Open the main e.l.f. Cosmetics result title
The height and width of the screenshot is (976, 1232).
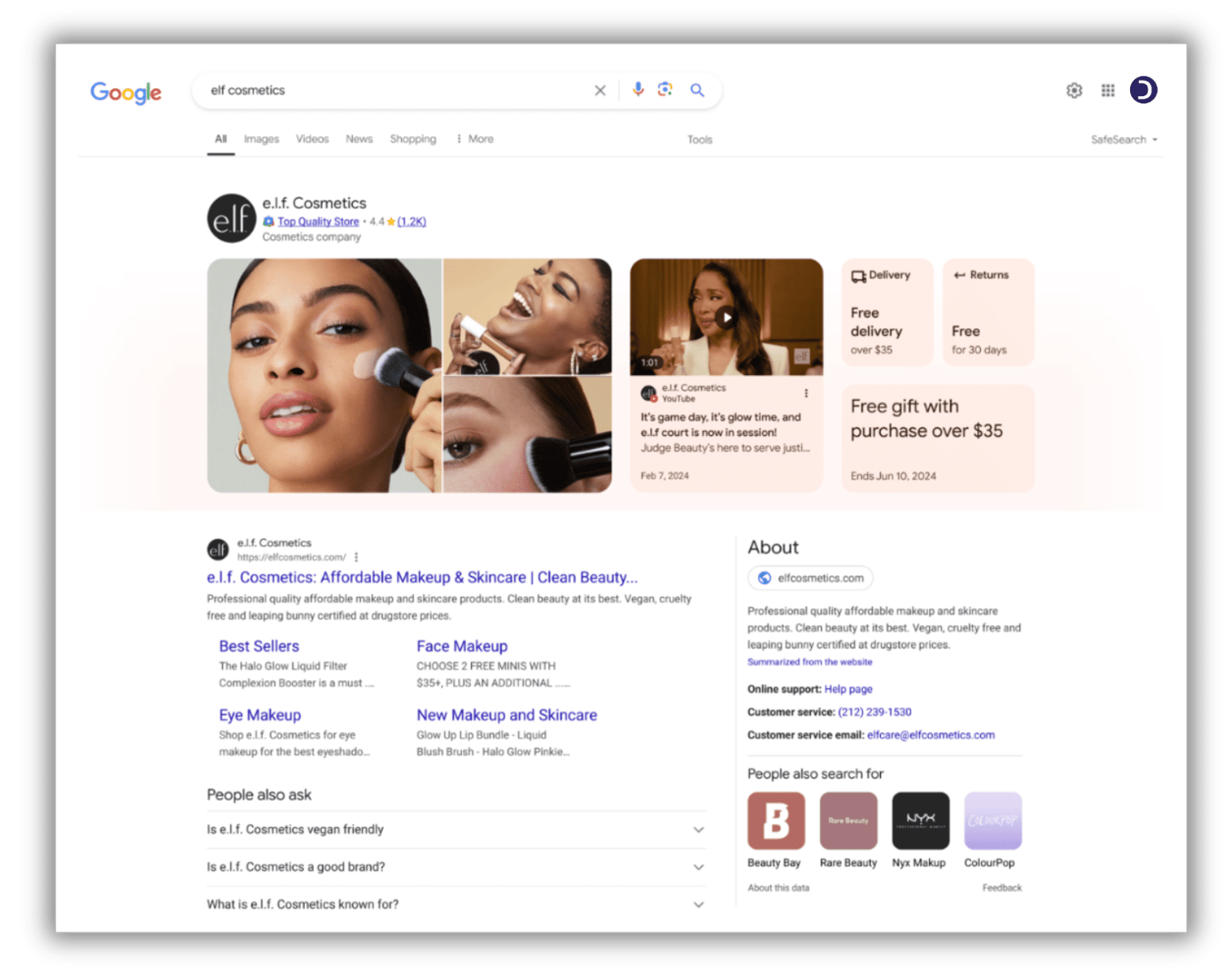[422, 578]
